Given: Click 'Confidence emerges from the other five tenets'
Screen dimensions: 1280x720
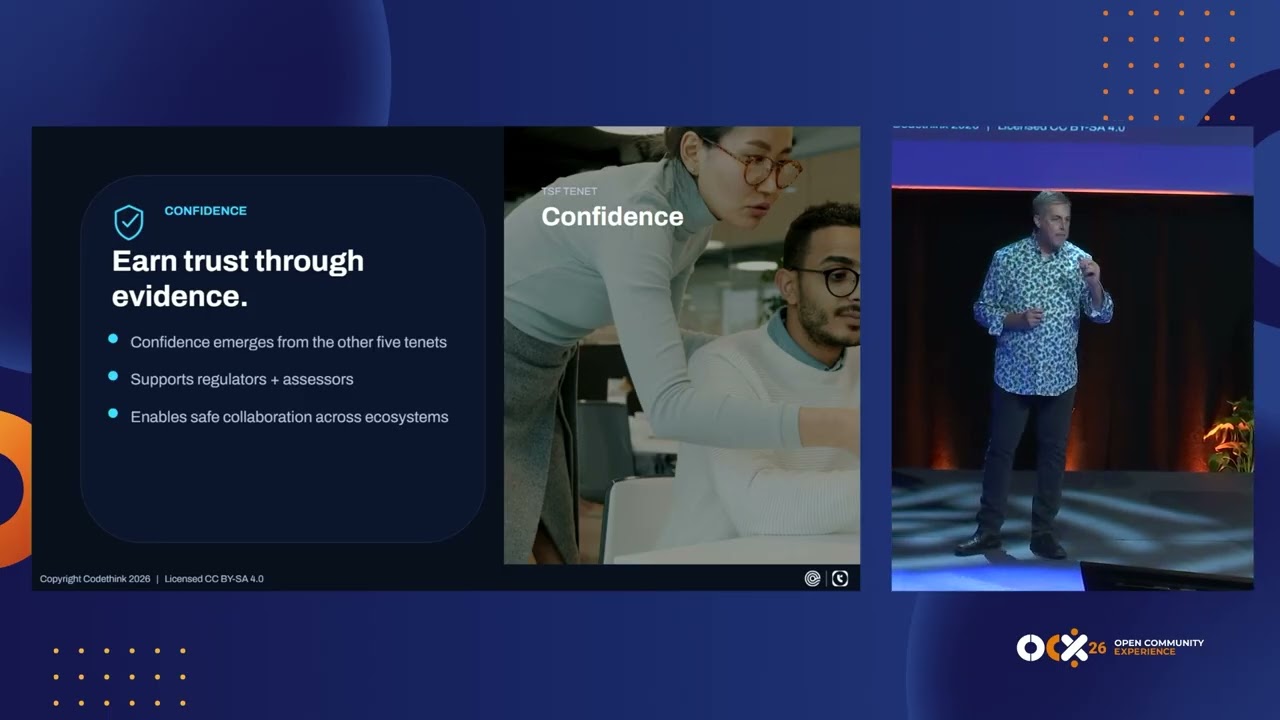Looking at the screenshot, I should pyautogui.click(x=288, y=342).
